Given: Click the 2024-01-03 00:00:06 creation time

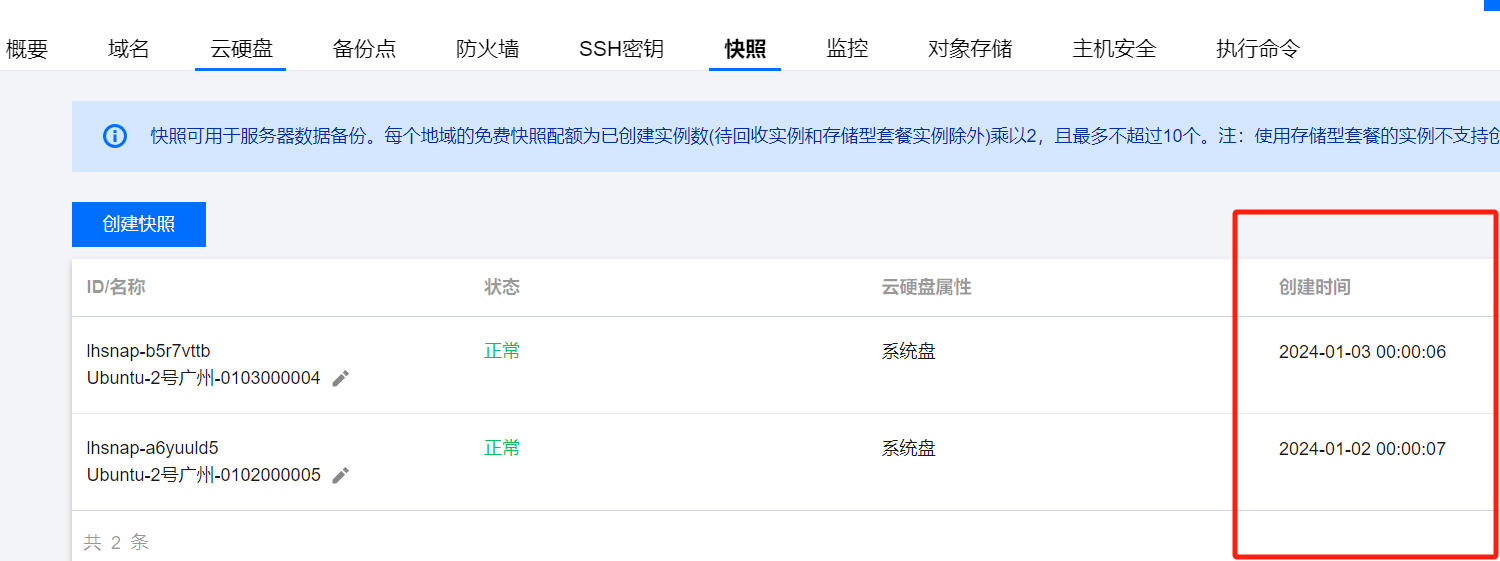Looking at the screenshot, I should 1362,352.
